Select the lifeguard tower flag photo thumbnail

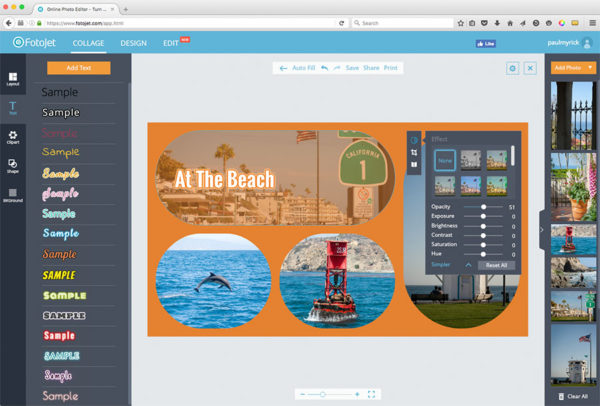(x=573, y=355)
